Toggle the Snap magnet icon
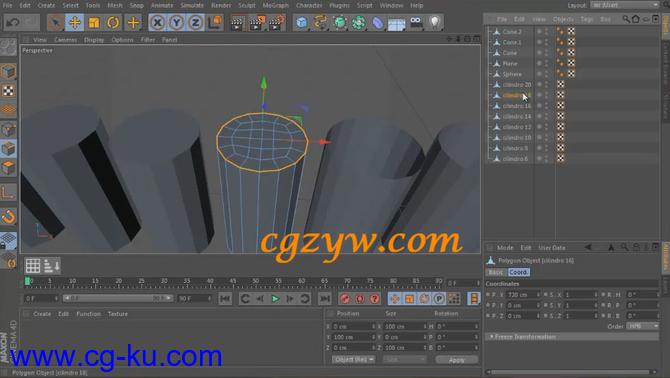The image size is (670, 378). pos(8,217)
